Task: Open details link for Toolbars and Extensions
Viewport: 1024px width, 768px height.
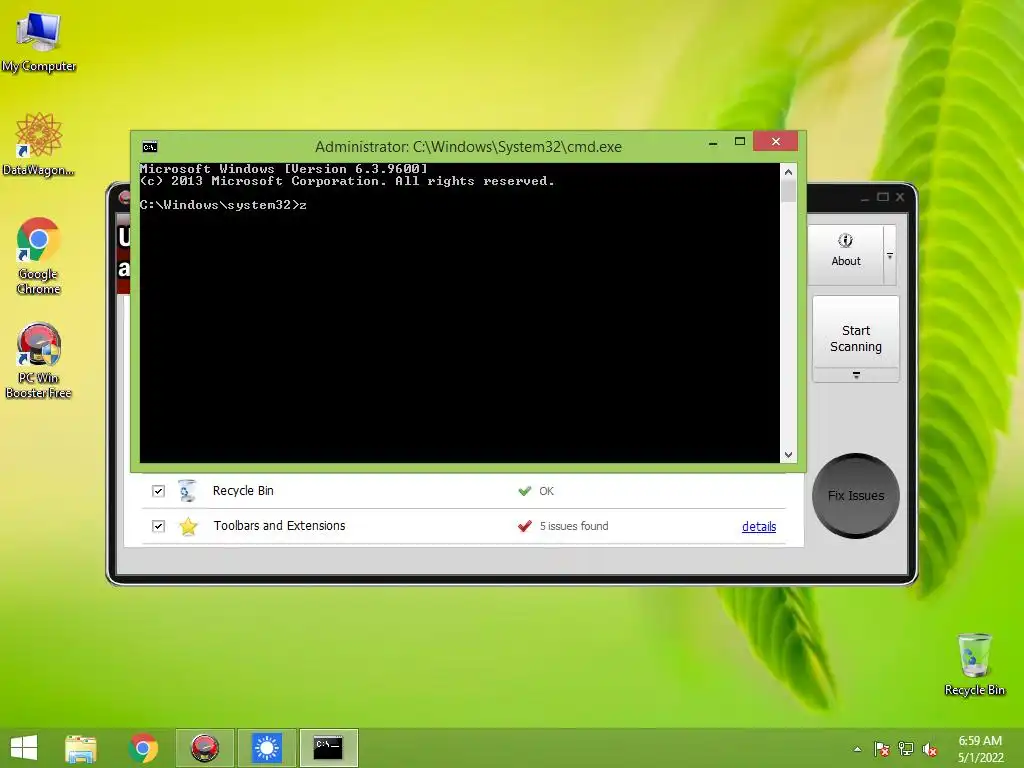Action: coord(759,526)
